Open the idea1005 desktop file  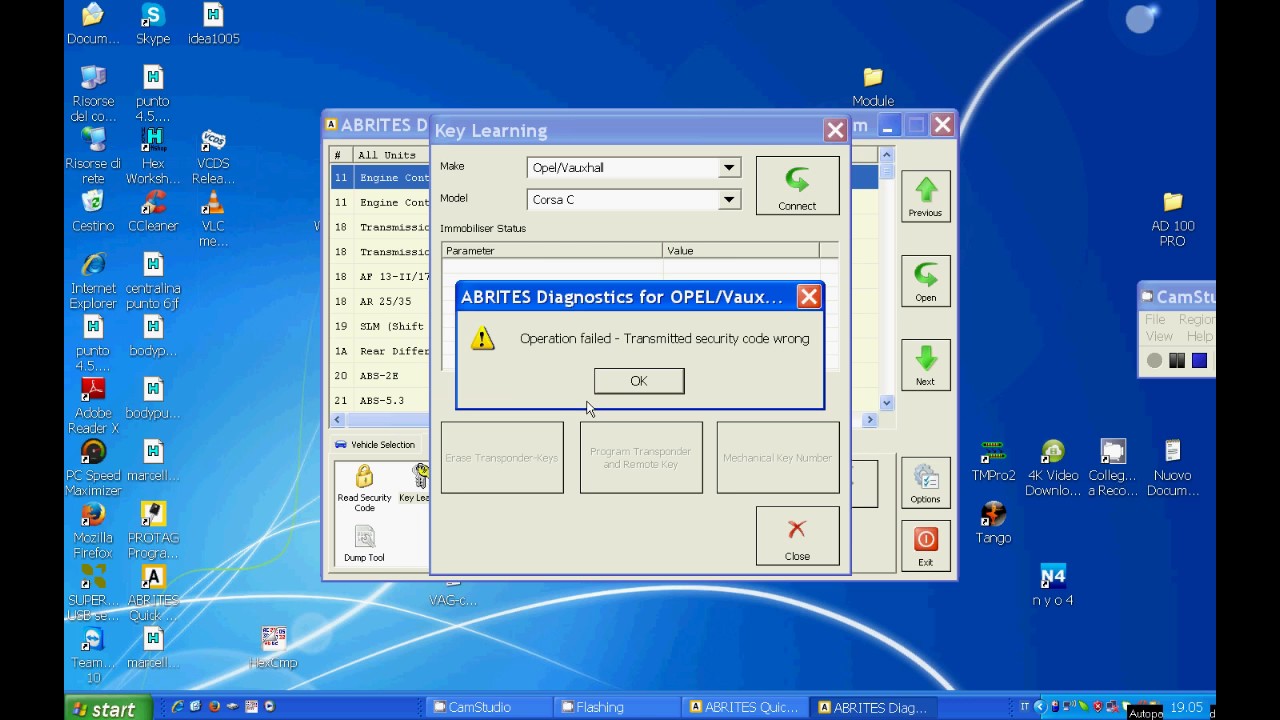pos(213,24)
